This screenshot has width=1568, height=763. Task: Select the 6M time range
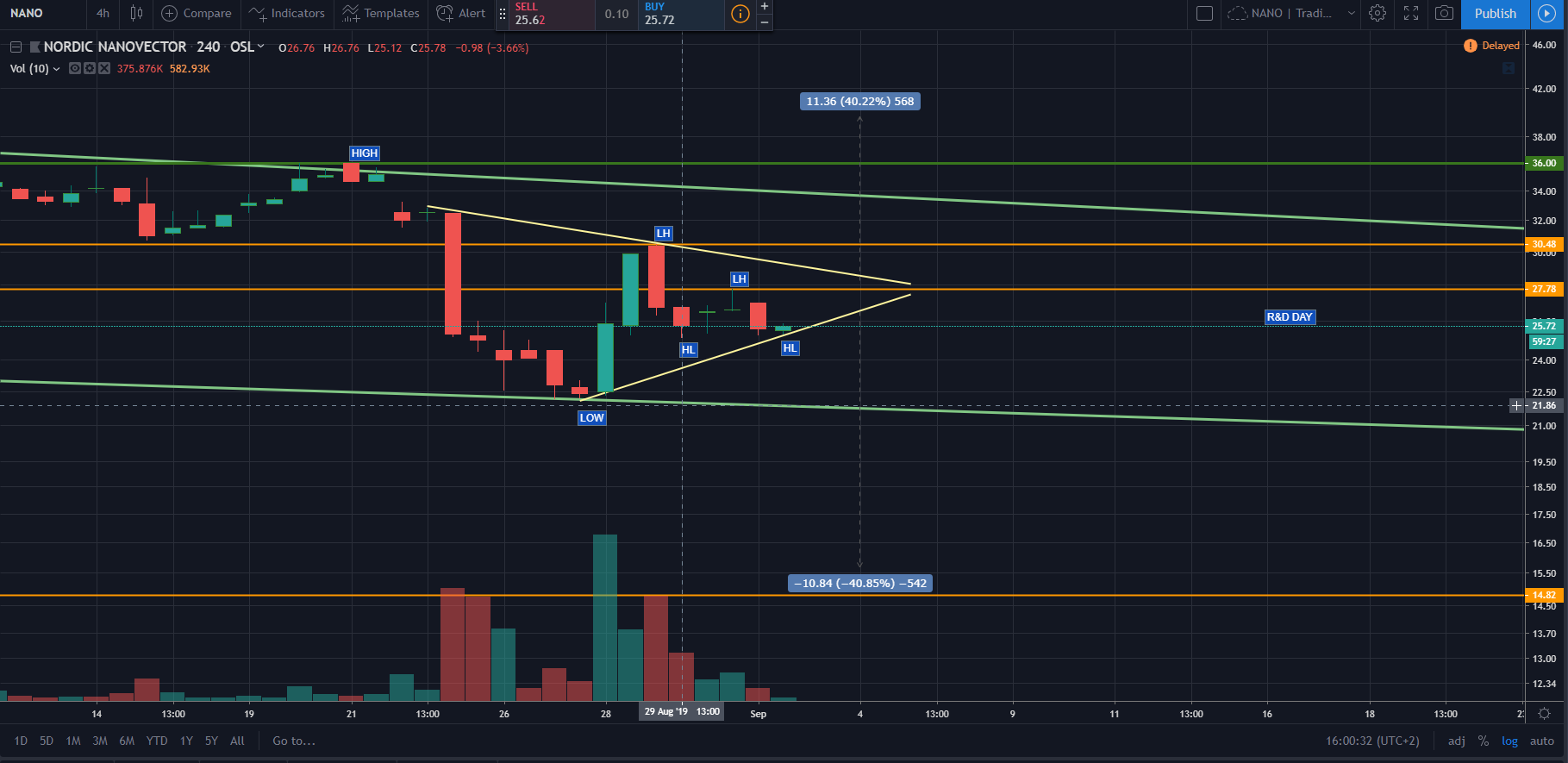pyautogui.click(x=127, y=741)
